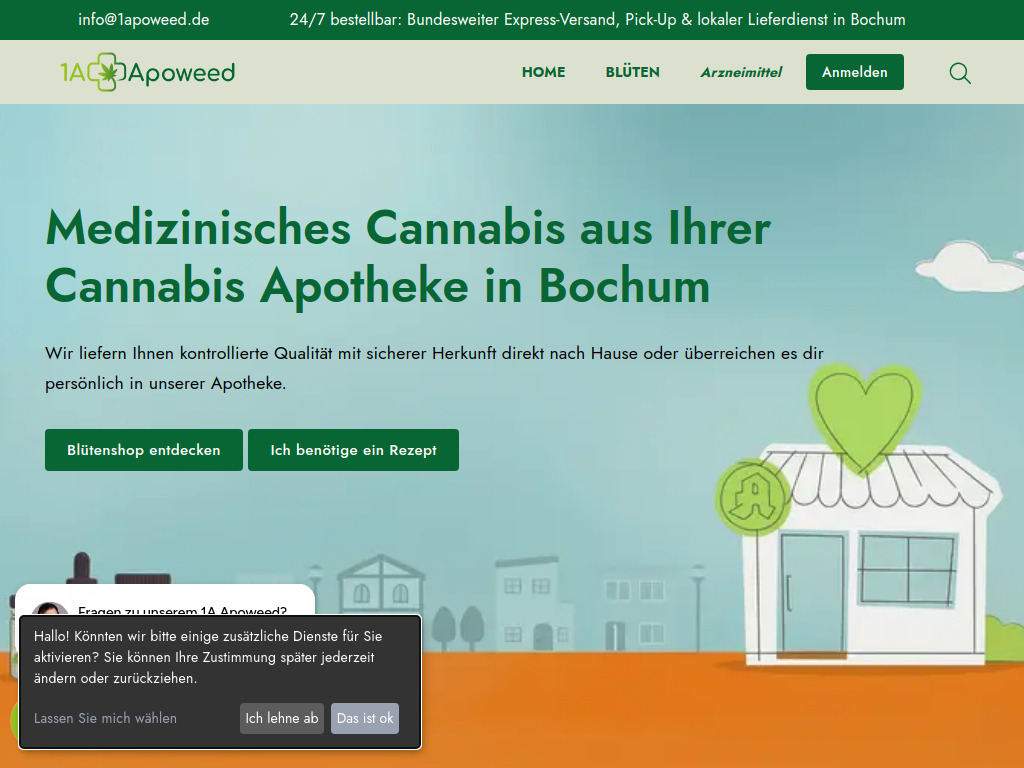Image resolution: width=1024 pixels, height=768 pixels.
Task: Select HOME in the navigation menu
Action: [543, 72]
